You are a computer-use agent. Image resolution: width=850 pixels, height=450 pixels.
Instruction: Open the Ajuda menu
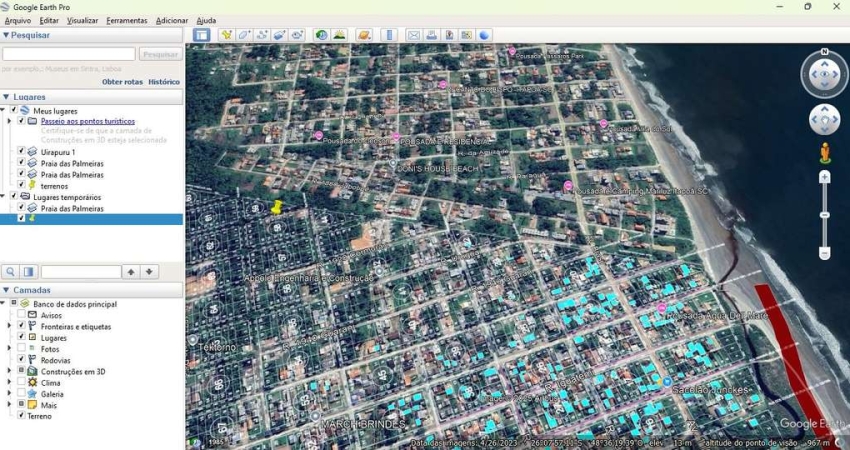pyautogui.click(x=206, y=21)
